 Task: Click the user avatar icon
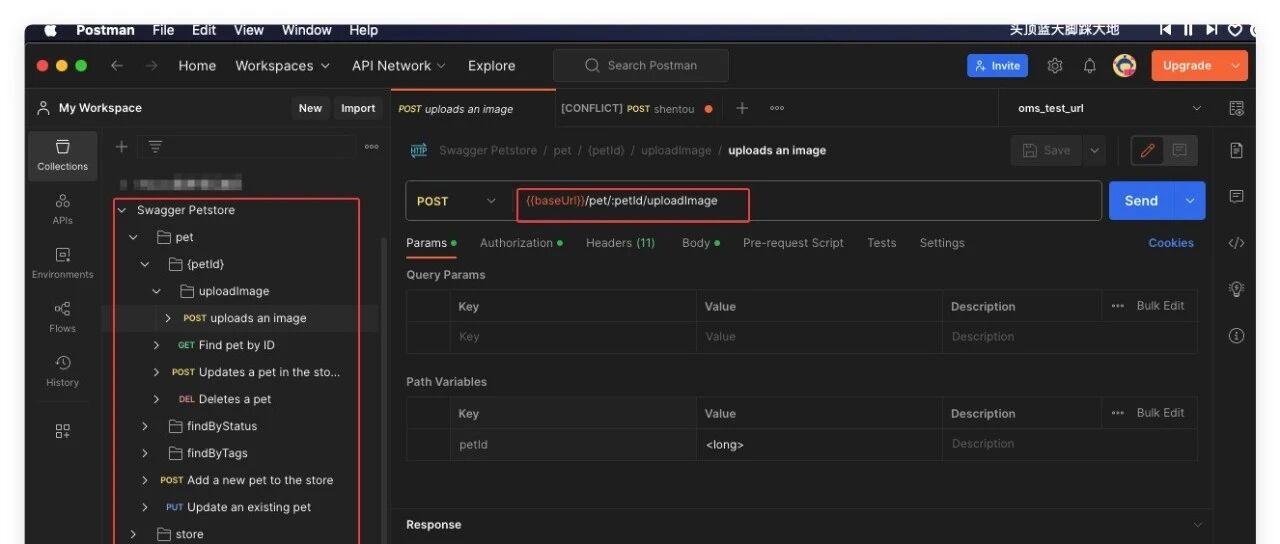[1125, 66]
